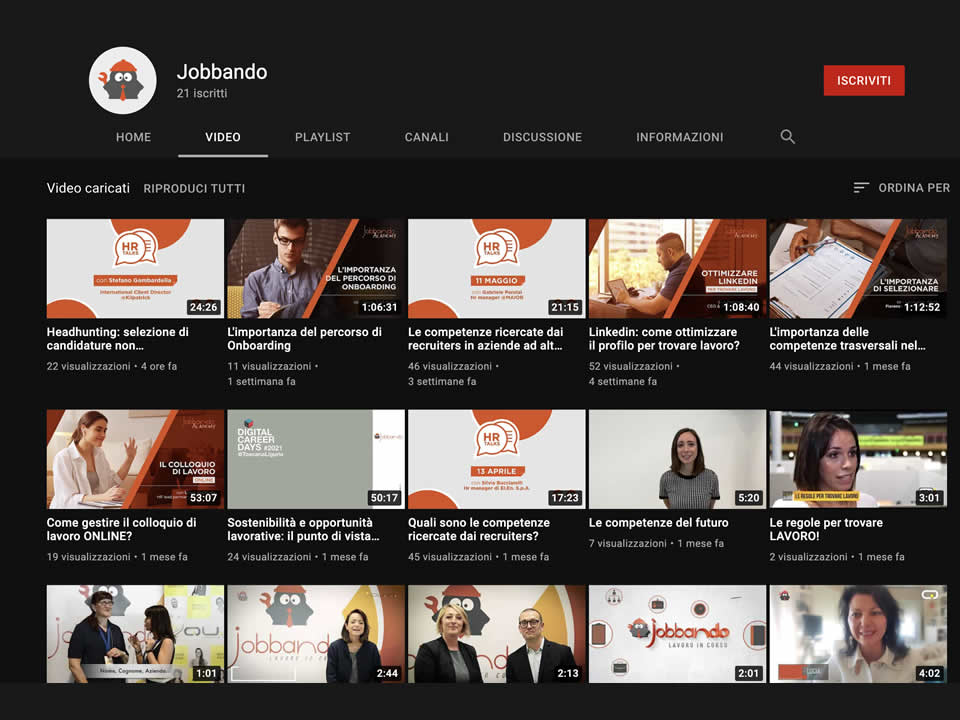
Task: Play the 1:08:40 Ottimizzare Linkedin thumbnail
Action: coord(677,268)
